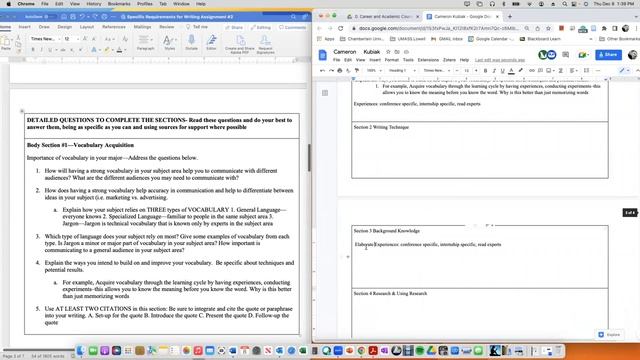Image resolution: width=640 pixels, height=360 pixels.
Task: Open text color picker in Google Docs
Action: (511, 71)
